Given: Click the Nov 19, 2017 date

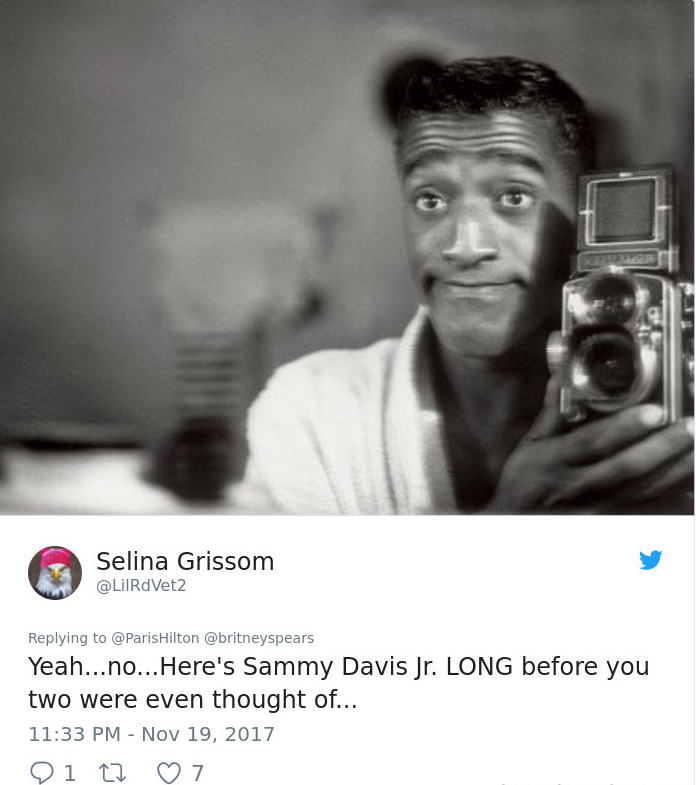Looking at the screenshot, I should 208,734.
